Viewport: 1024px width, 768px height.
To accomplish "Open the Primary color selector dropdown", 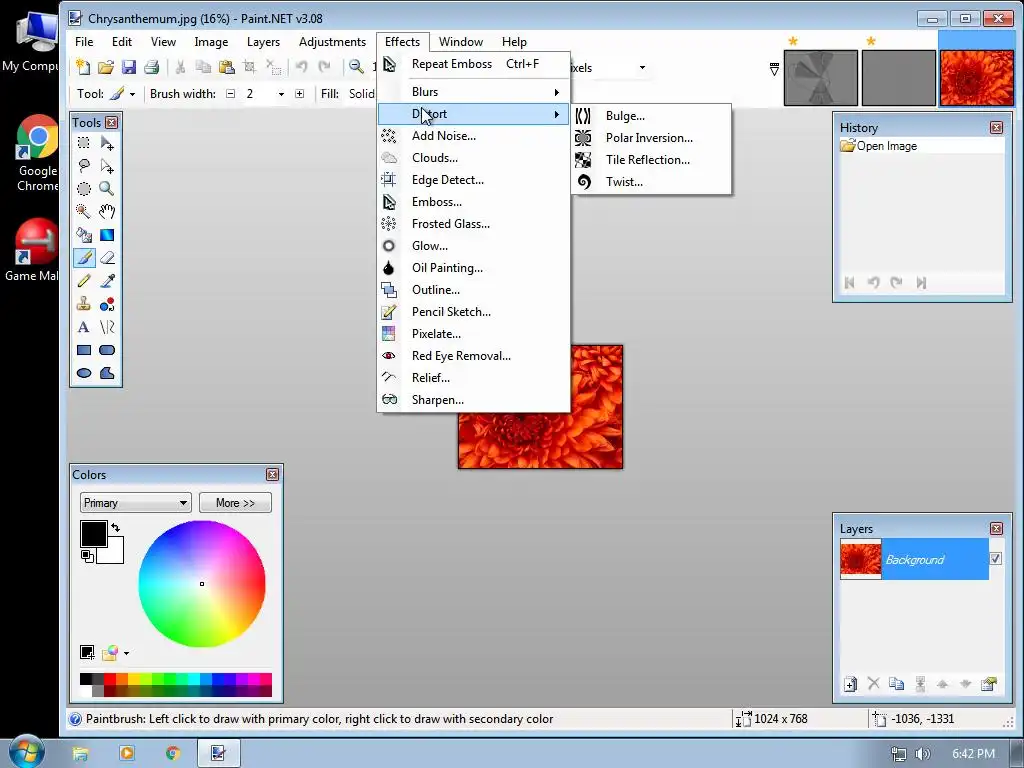I will [136, 503].
